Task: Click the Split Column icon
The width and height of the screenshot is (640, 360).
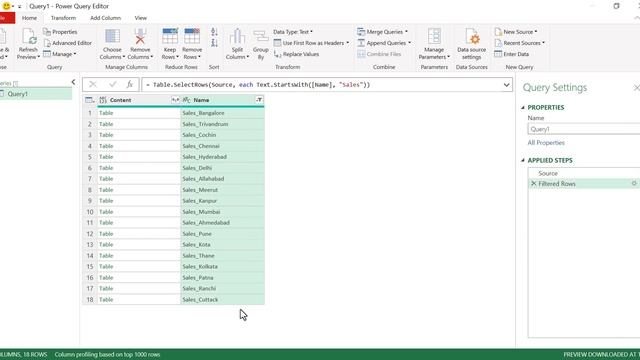Action: (237, 36)
